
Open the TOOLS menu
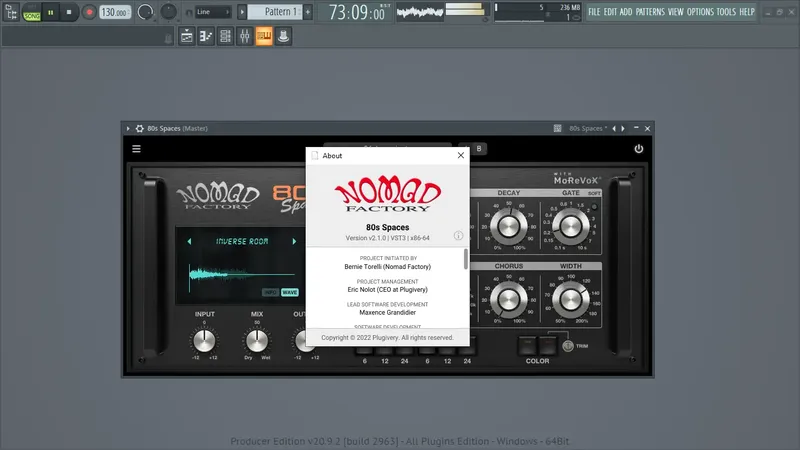click(726, 12)
